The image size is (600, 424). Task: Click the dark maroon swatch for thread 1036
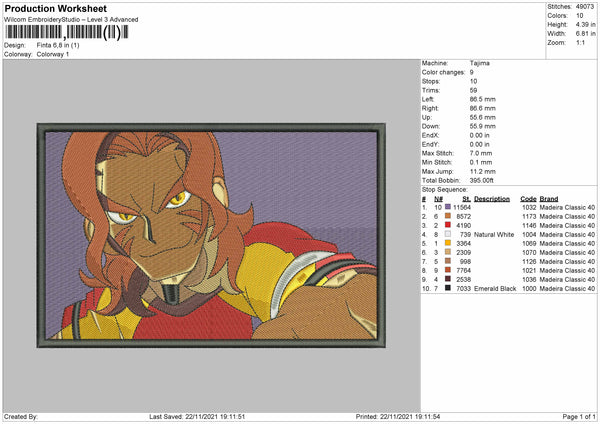[448, 279]
